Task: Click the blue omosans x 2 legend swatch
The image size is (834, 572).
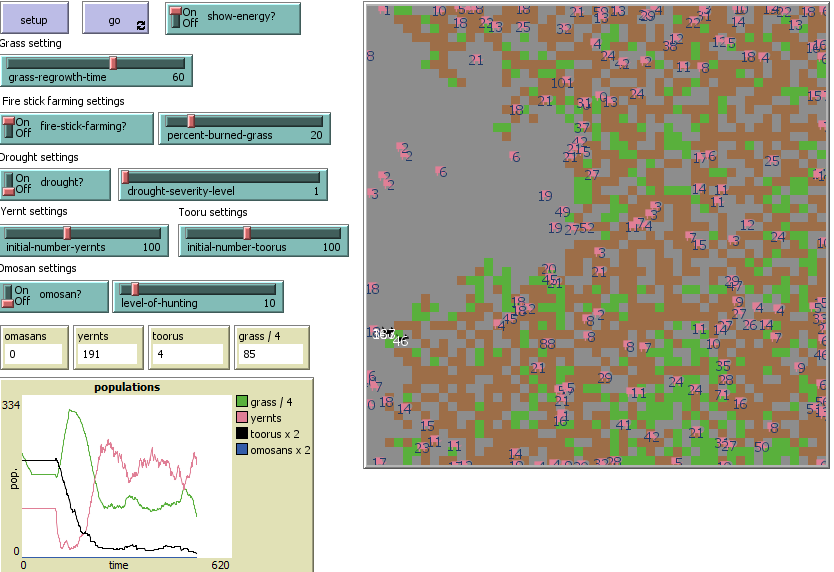Action: pyautogui.click(x=242, y=450)
